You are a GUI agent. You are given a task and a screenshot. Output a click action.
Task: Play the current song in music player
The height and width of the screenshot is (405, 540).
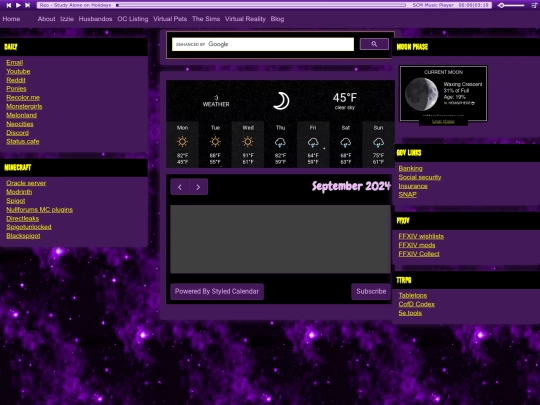(x=18, y=5)
